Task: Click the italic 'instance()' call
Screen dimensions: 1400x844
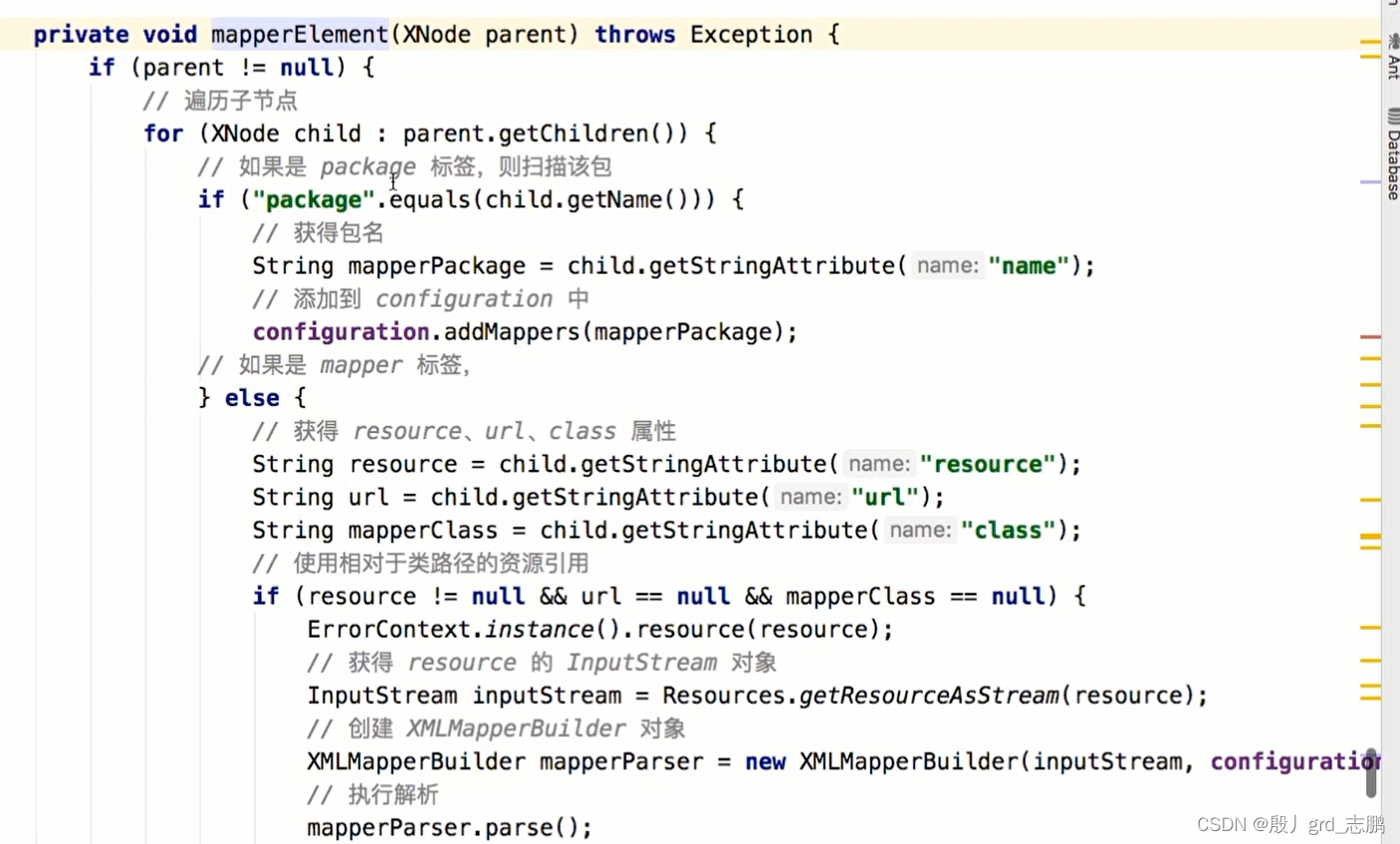Action: click(553, 629)
